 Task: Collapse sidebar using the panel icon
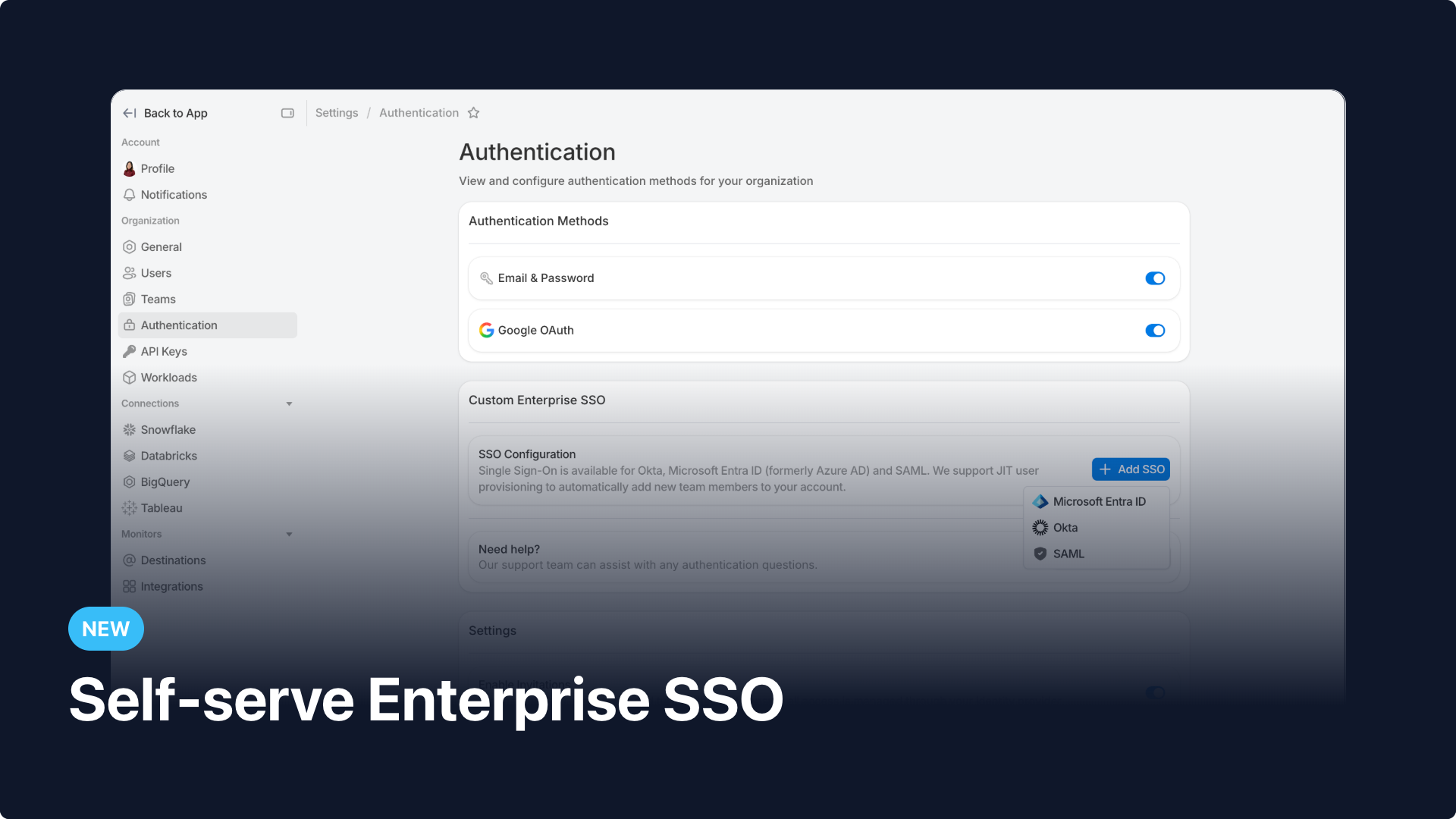click(287, 113)
